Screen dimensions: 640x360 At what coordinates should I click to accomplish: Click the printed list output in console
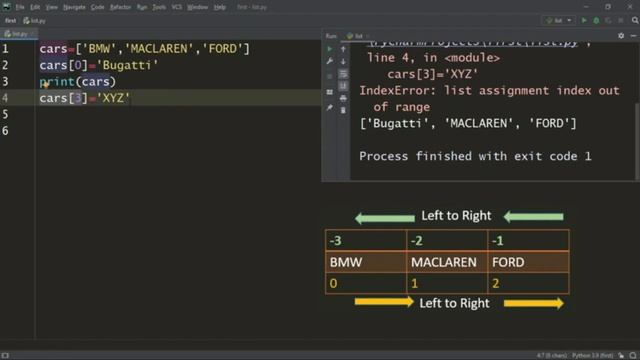(468, 123)
